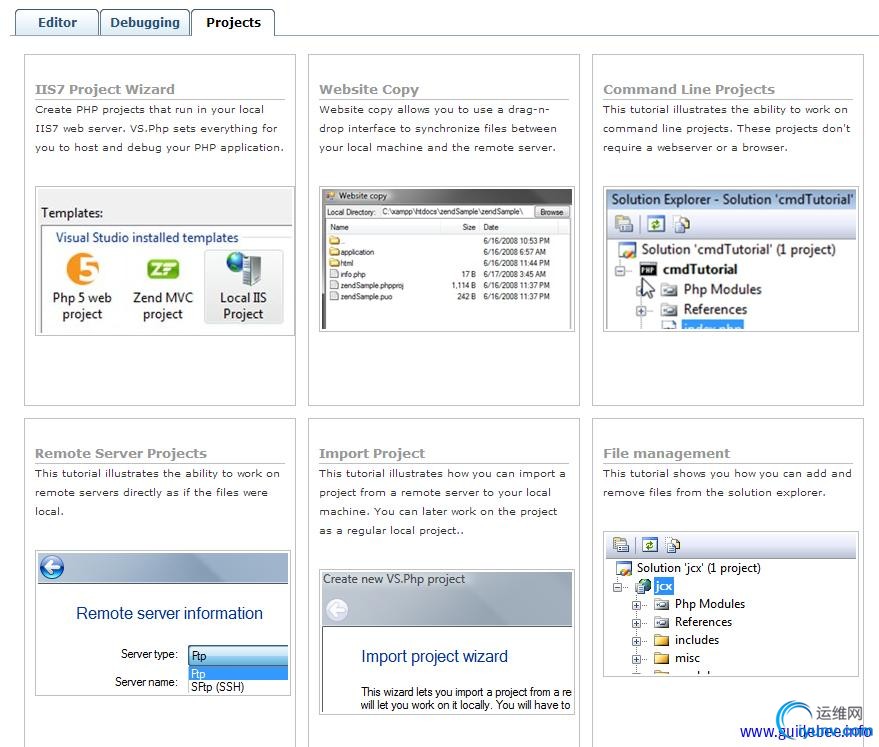The width and height of the screenshot is (879, 747).
Task: Click 'Remote server information' title text
Action: (169, 614)
